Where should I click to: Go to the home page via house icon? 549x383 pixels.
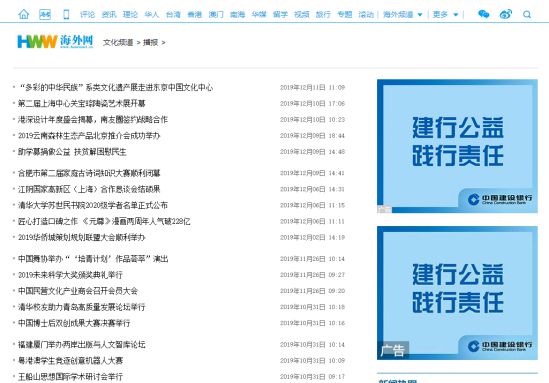coord(23,14)
